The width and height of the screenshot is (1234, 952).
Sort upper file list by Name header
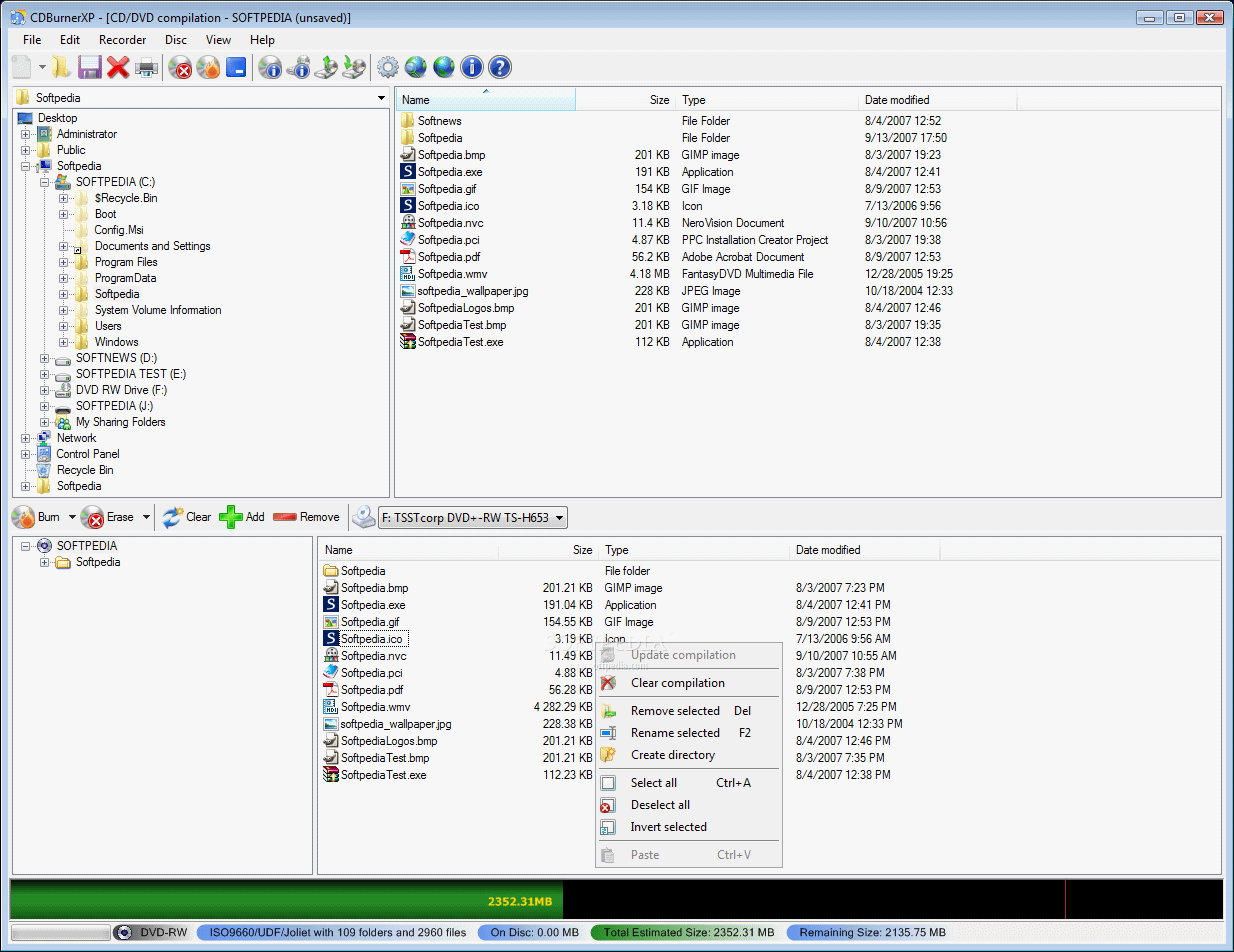coord(487,100)
